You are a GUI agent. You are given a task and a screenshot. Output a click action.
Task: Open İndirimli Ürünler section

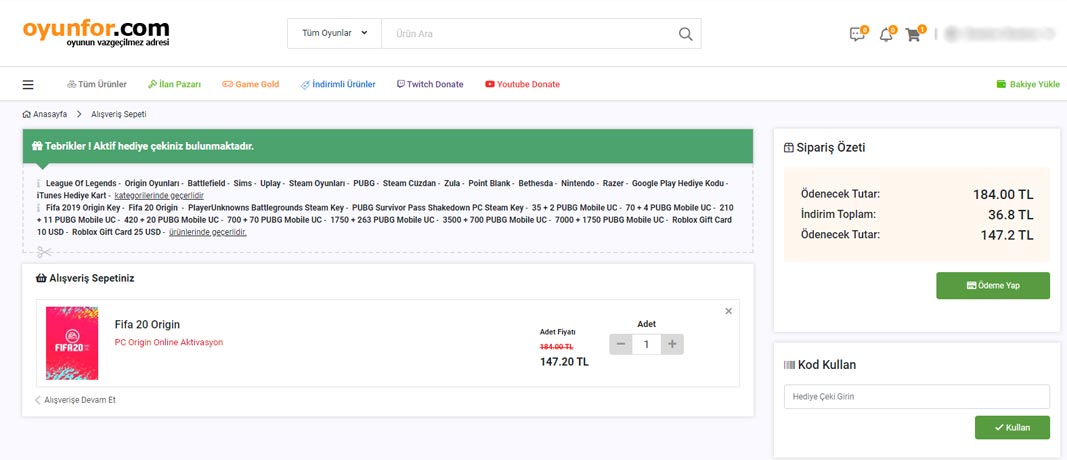(x=338, y=84)
